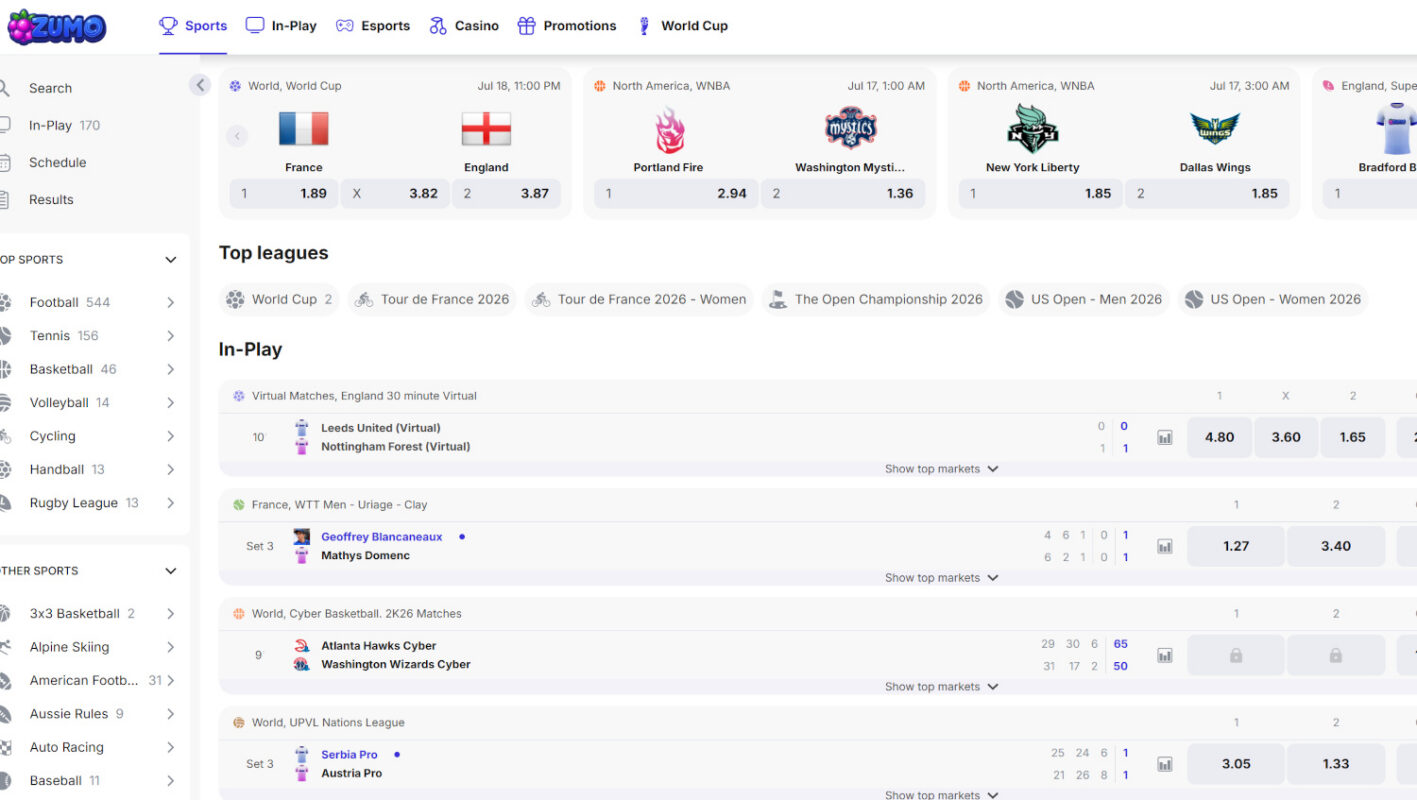Click the Portland Fire team logo
The width and height of the screenshot is (1417, 800).
[x=668, y=130]
